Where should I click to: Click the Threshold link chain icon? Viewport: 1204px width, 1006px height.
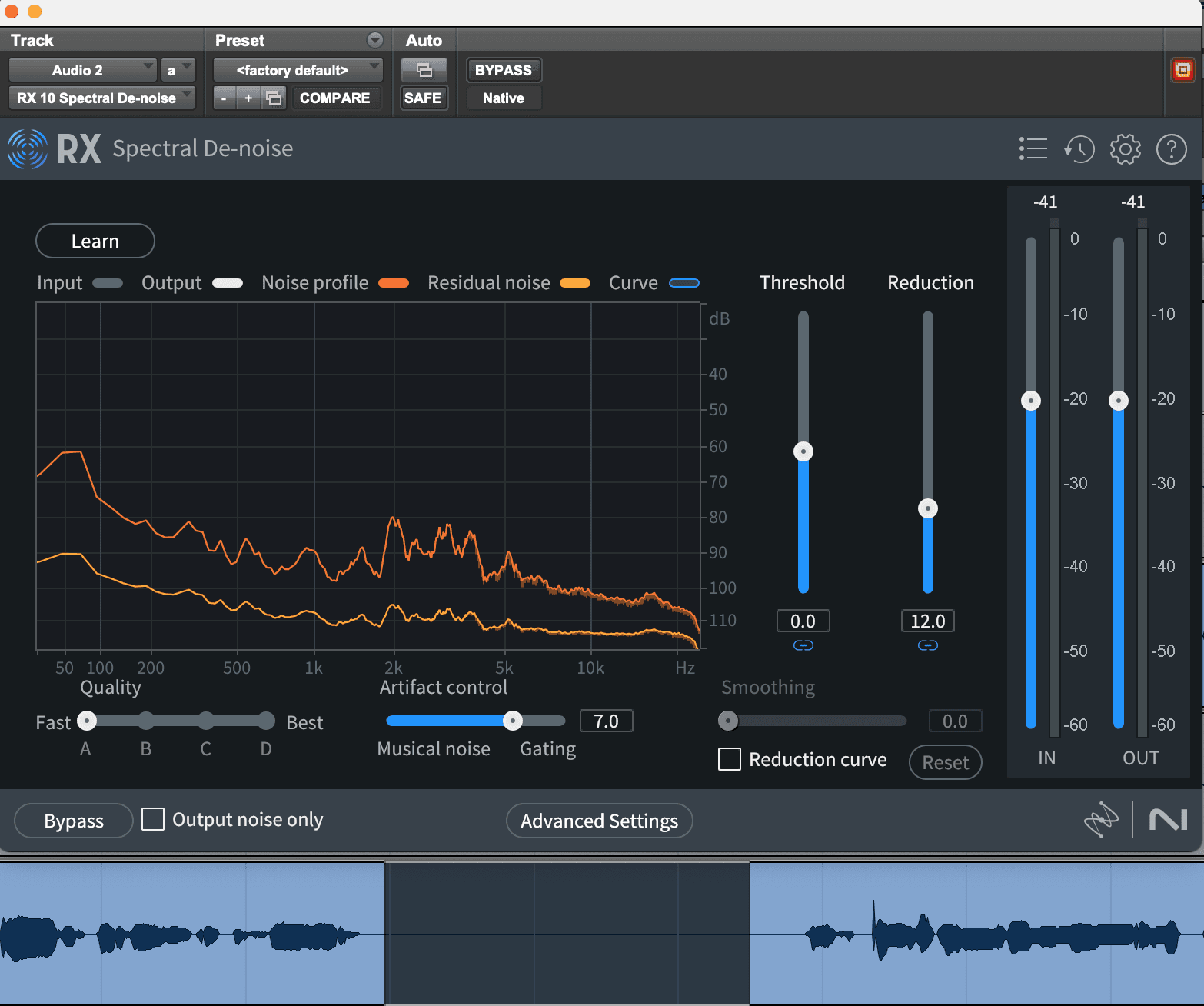[x=803, y=645]
